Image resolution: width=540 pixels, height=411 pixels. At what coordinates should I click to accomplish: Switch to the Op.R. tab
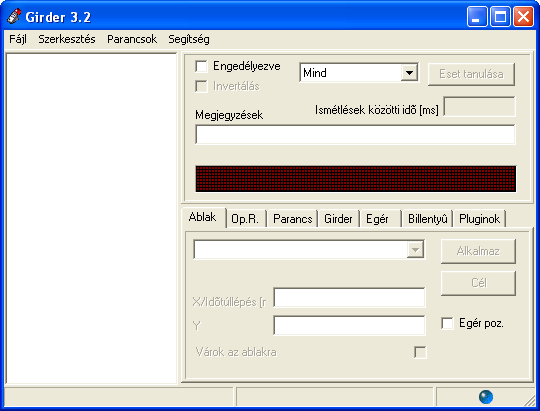pos(245,219)
